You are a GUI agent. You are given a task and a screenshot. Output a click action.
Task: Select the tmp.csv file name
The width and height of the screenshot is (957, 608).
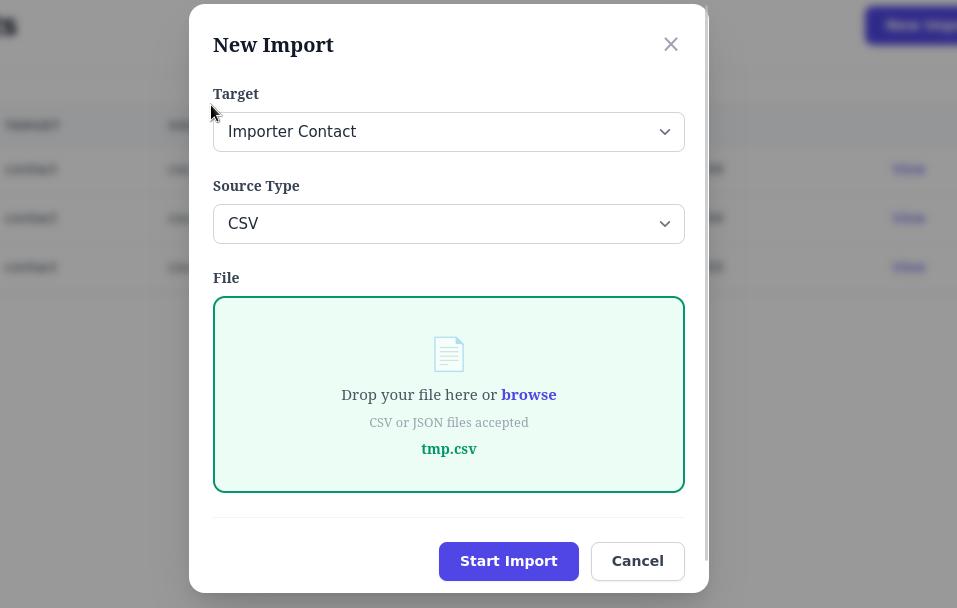(448, 449)
